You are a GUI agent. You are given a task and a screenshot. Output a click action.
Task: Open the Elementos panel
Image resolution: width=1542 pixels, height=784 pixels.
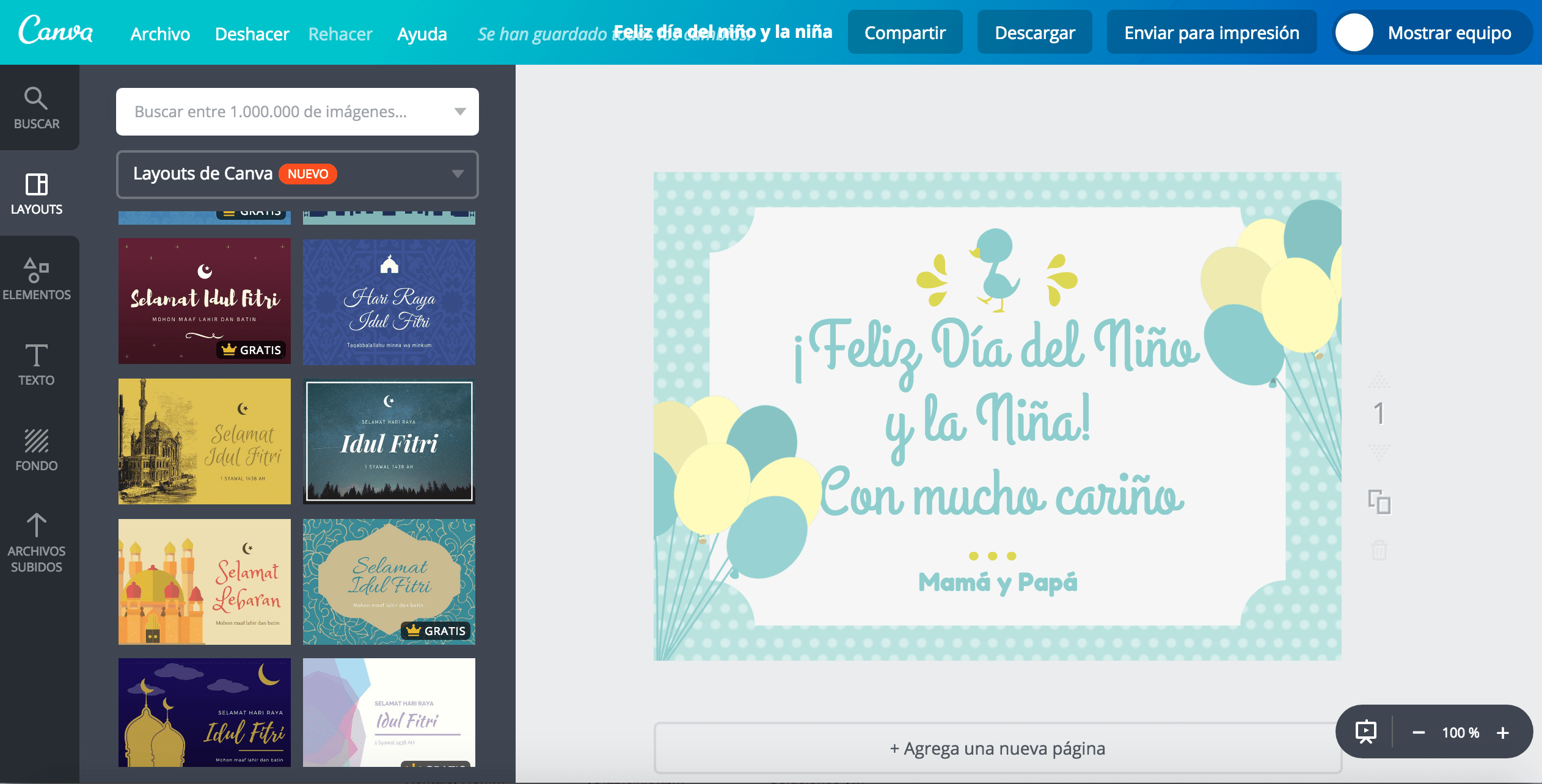click(37, 278)
